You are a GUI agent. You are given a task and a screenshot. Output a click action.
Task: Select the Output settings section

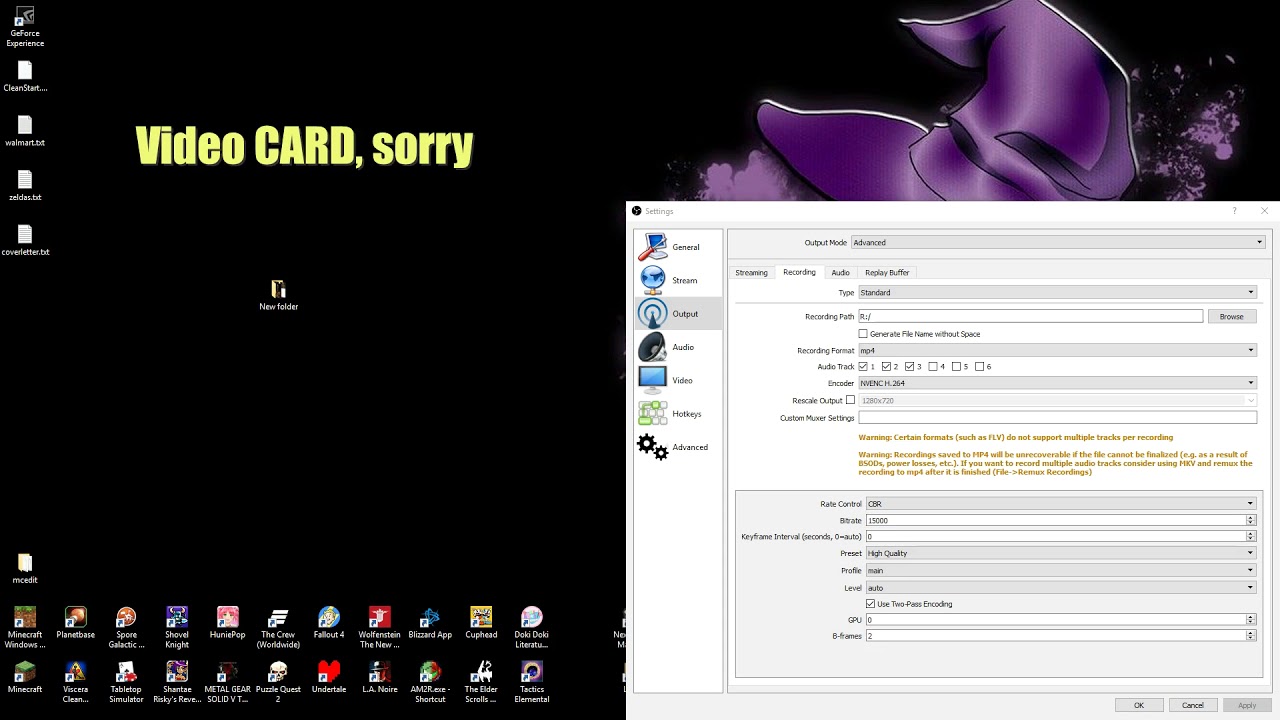pyautogui.click(x=677, y=314)
